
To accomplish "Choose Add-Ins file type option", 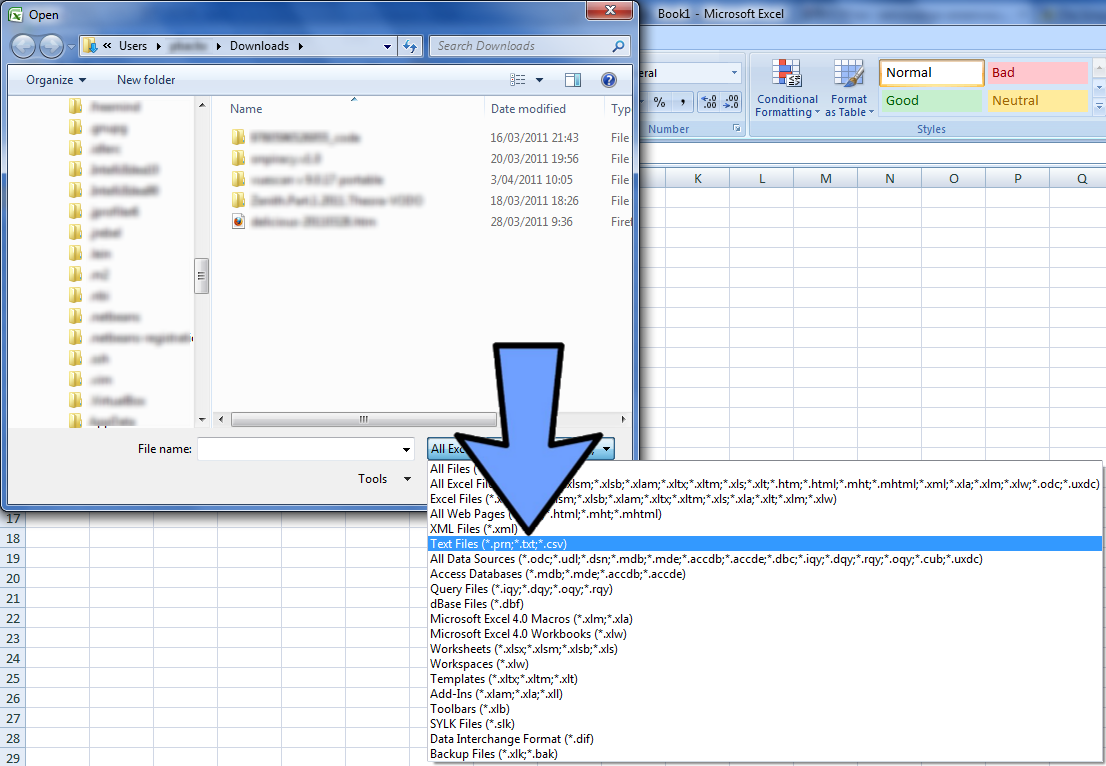I will tap(765, 694).
